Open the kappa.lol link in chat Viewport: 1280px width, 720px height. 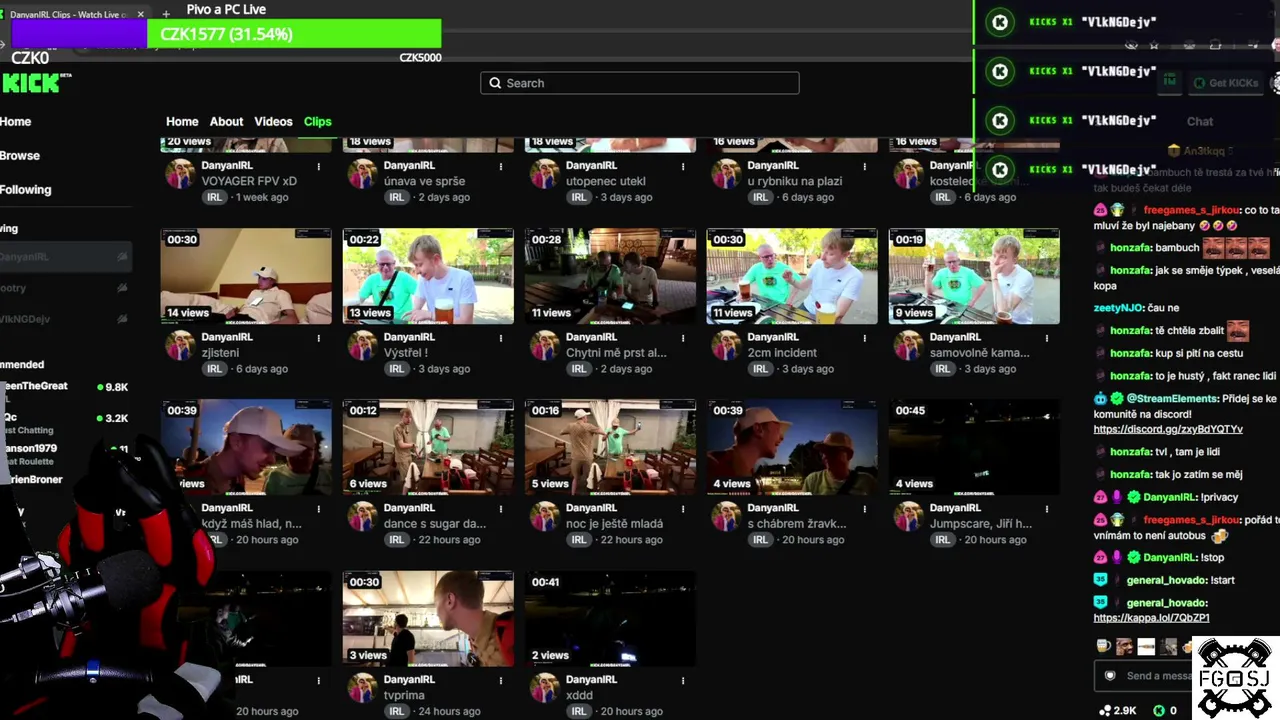tap(1151, 618)
